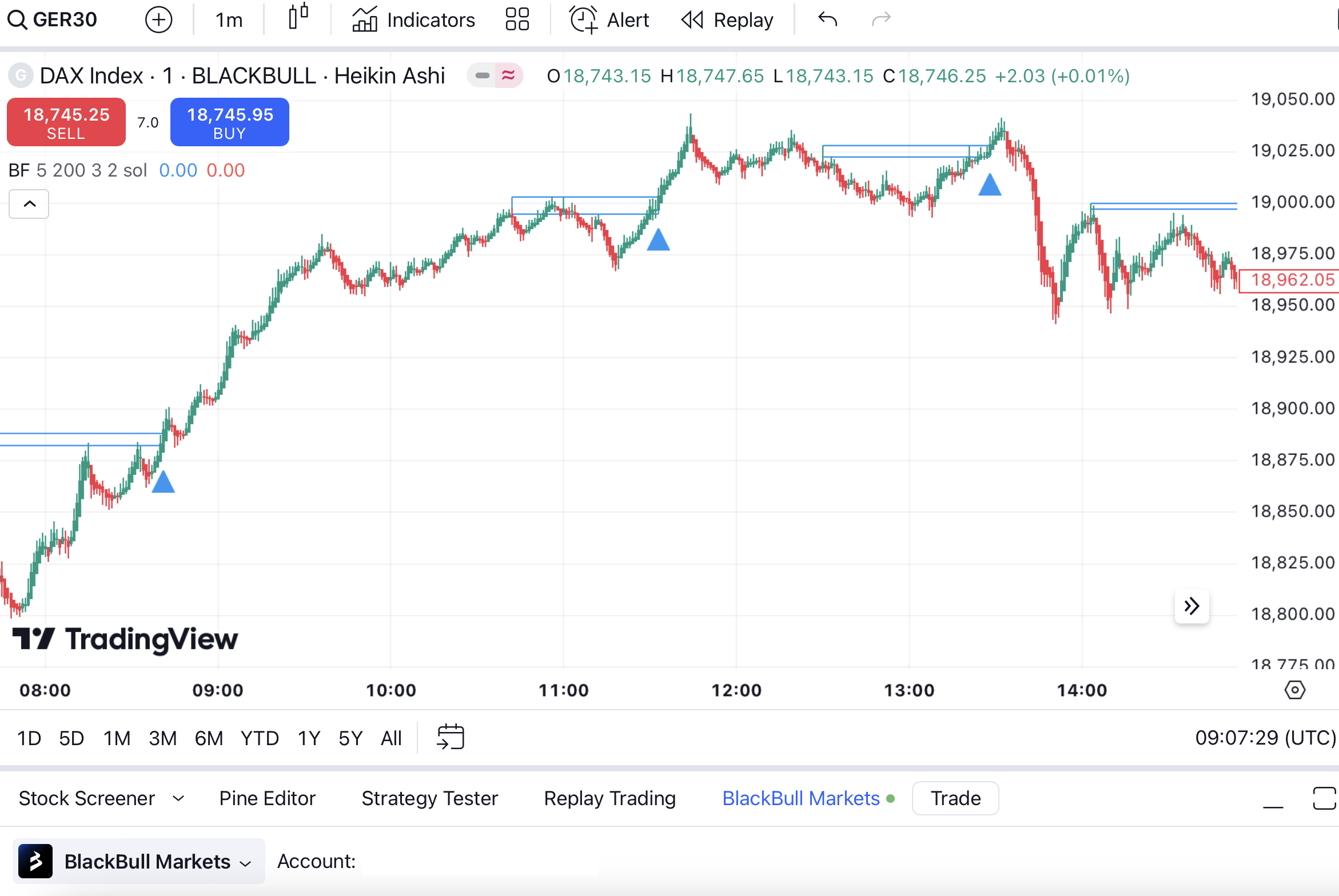Open symbol search for GER30

(x=53, y=20)
